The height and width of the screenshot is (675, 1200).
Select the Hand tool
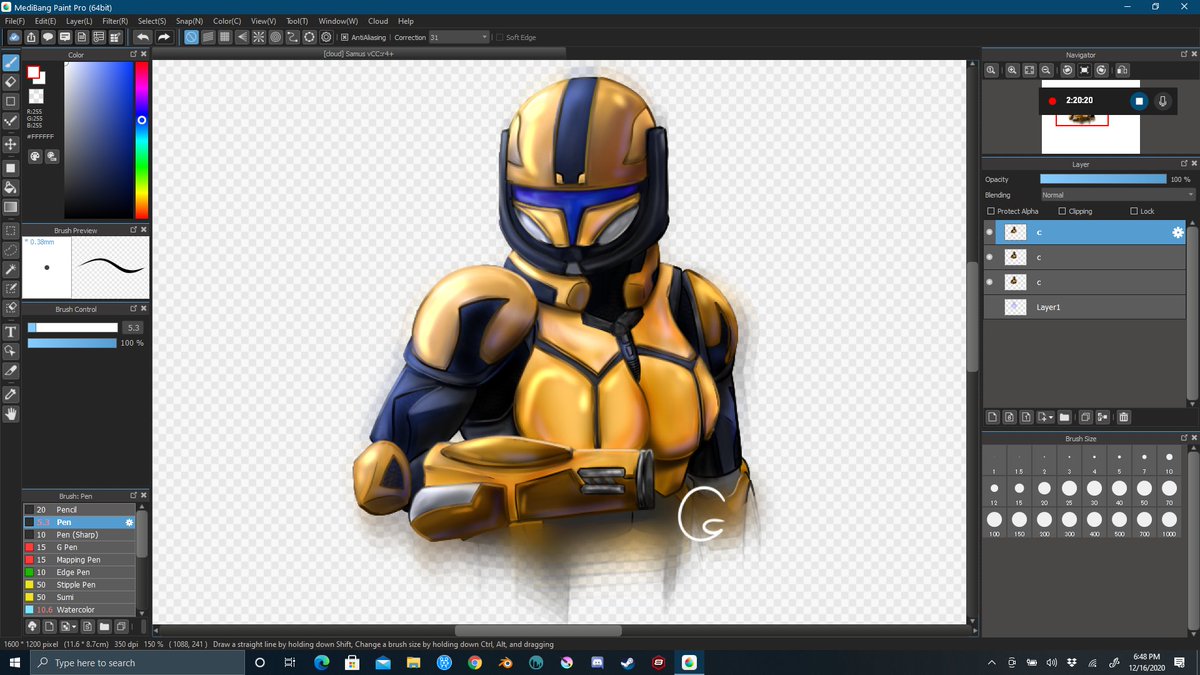click(x=11, y=414)
